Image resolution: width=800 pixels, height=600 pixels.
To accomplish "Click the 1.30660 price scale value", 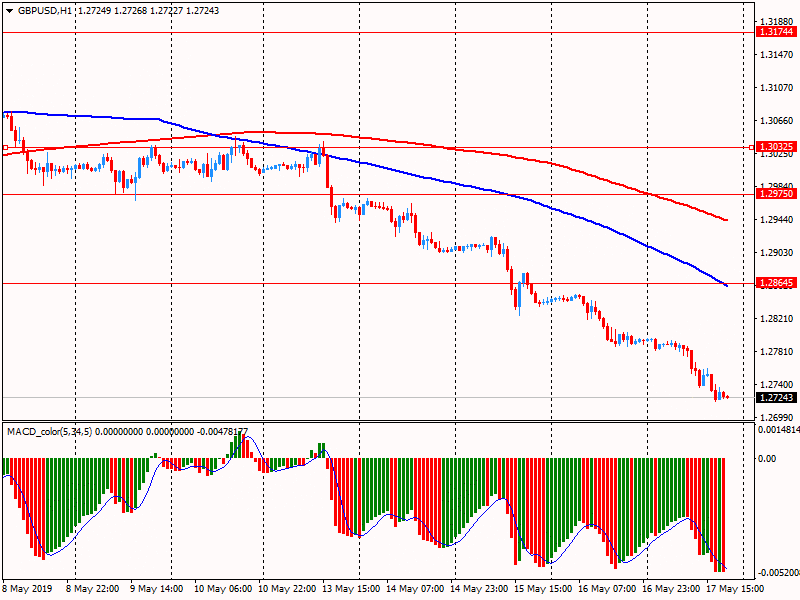I will point(777,121).
